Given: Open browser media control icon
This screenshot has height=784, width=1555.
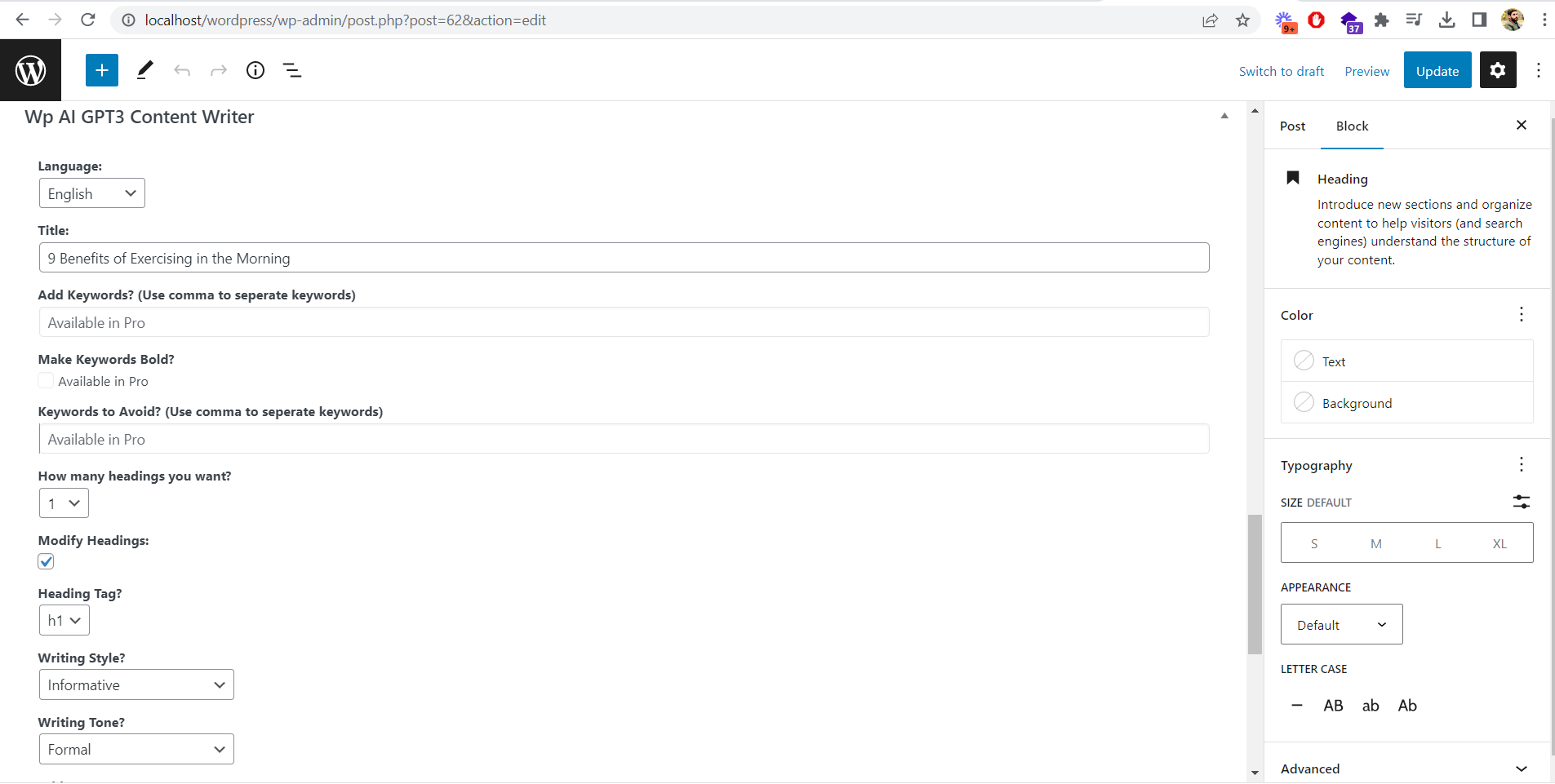Looking at the screenshot, I should [x=1414, y=20].
